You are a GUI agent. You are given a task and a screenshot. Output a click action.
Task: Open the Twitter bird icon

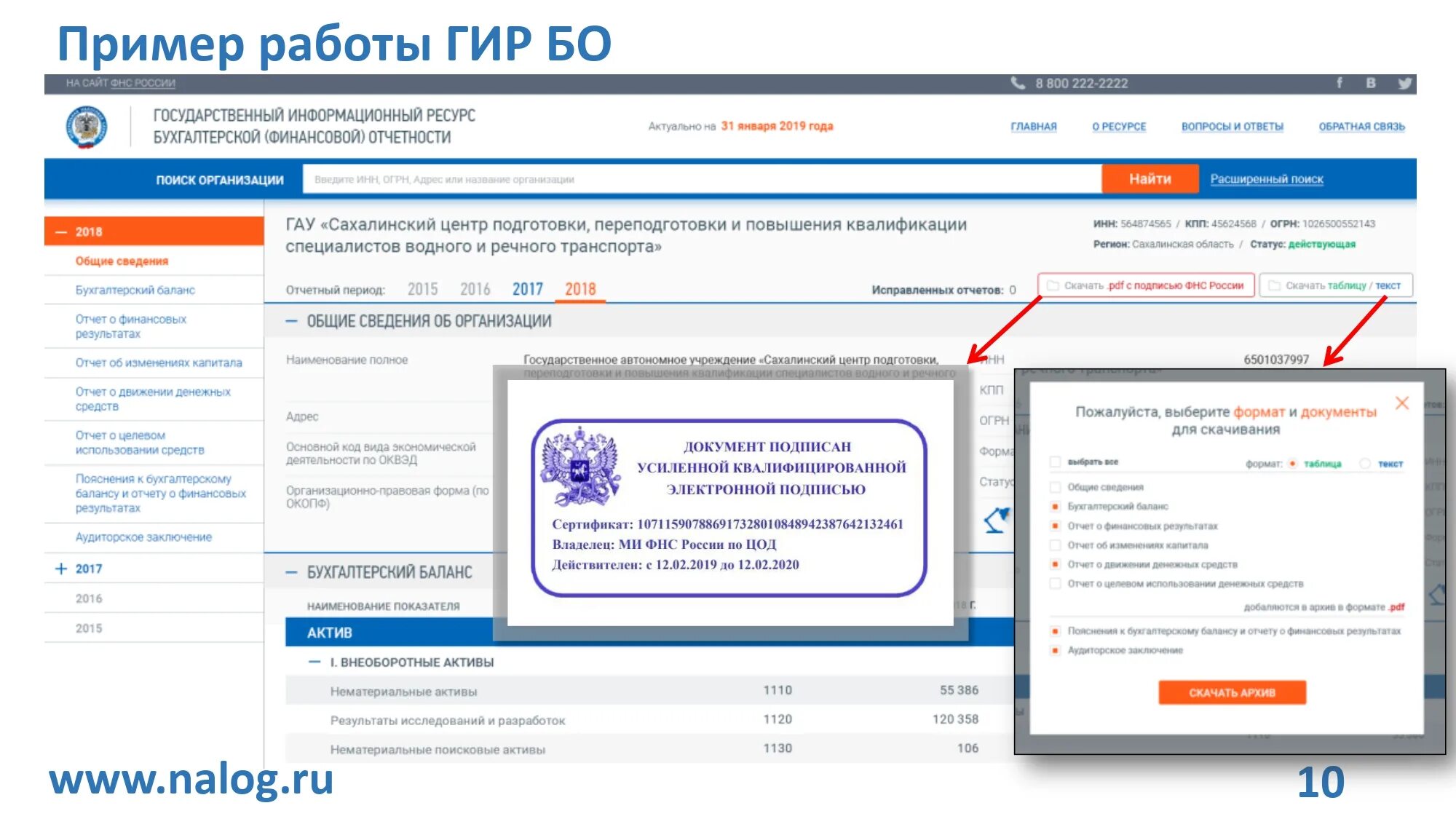tap(1404, 83)
